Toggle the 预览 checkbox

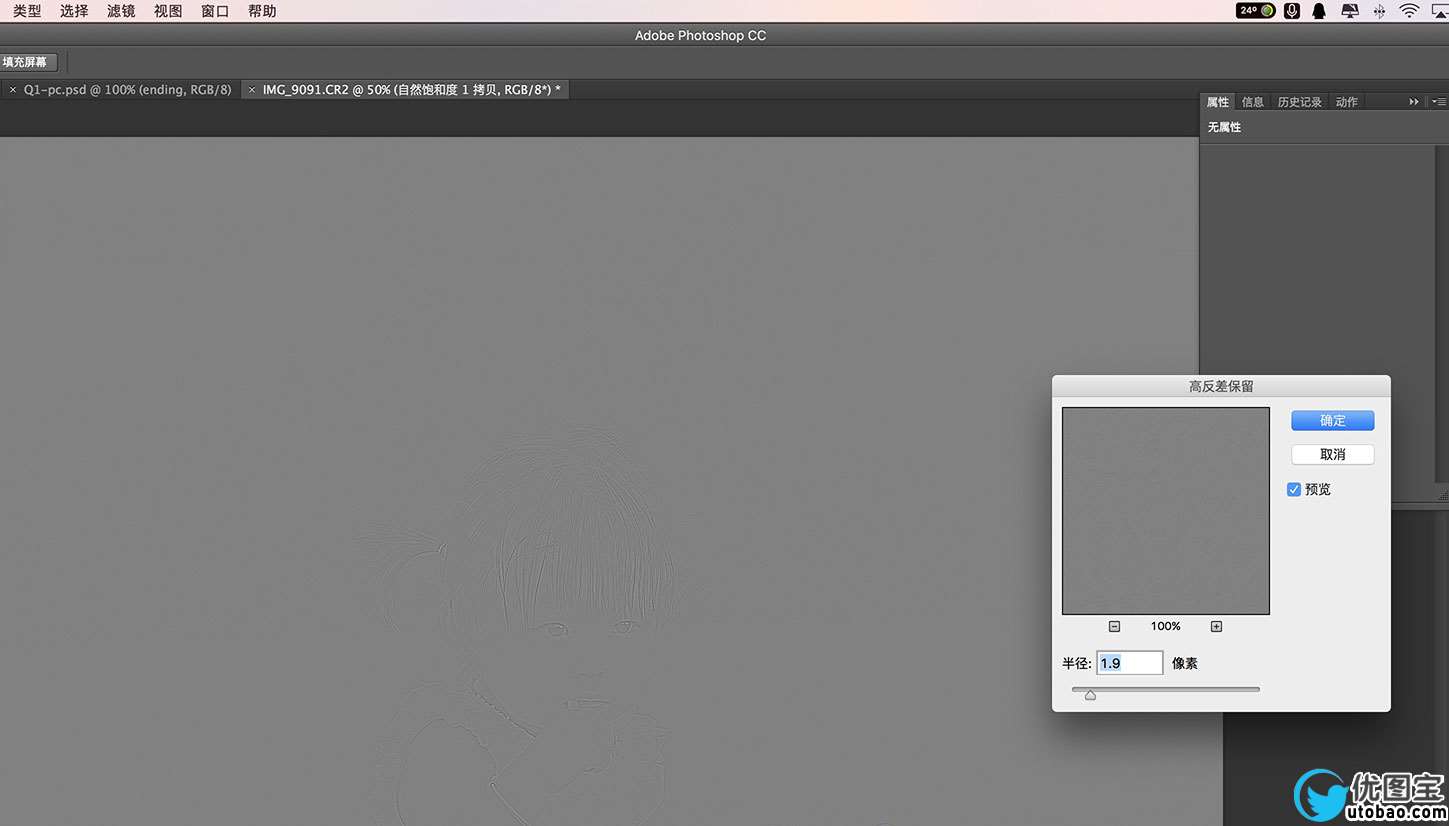[1294, 490]
